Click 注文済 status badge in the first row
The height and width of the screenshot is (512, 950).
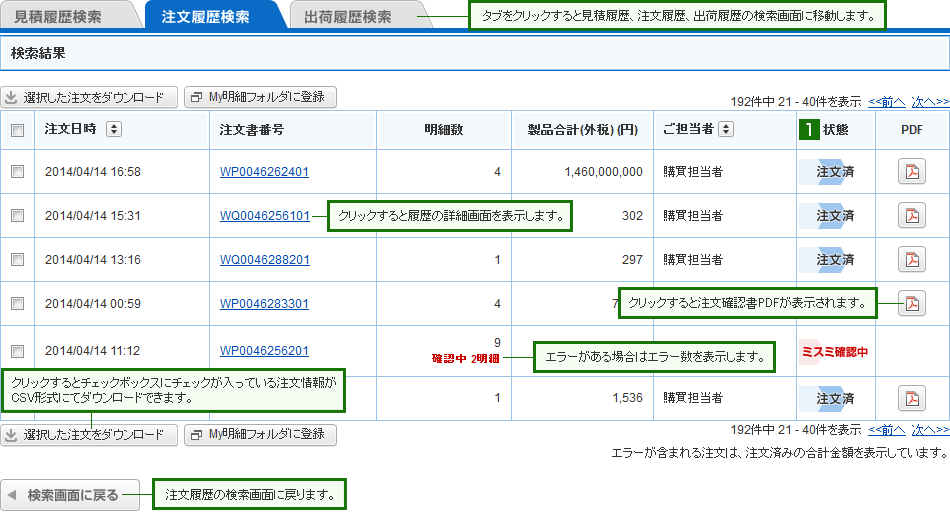tap(835, 172)
